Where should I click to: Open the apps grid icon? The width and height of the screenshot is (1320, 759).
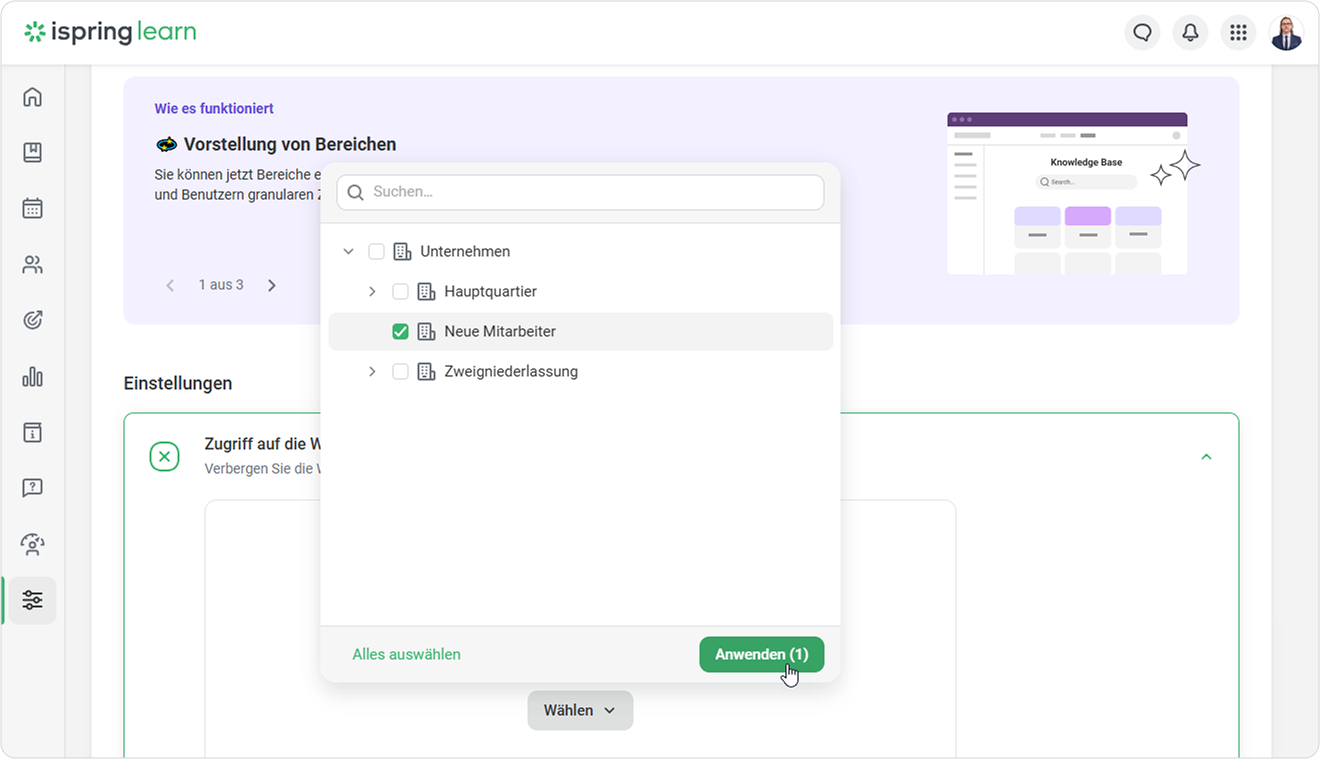click(1238, 33)
